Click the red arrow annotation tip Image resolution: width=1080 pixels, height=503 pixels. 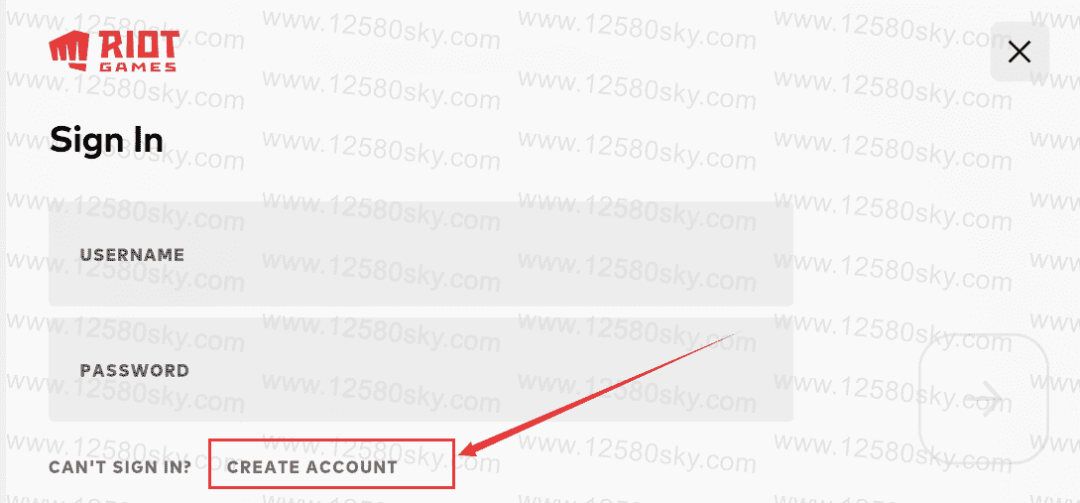463,453
